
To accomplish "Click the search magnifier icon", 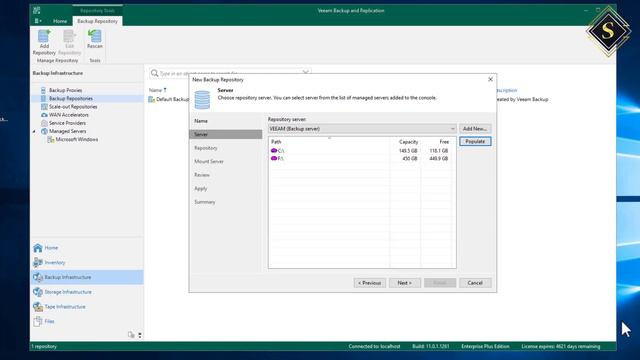I will [154, 73].
